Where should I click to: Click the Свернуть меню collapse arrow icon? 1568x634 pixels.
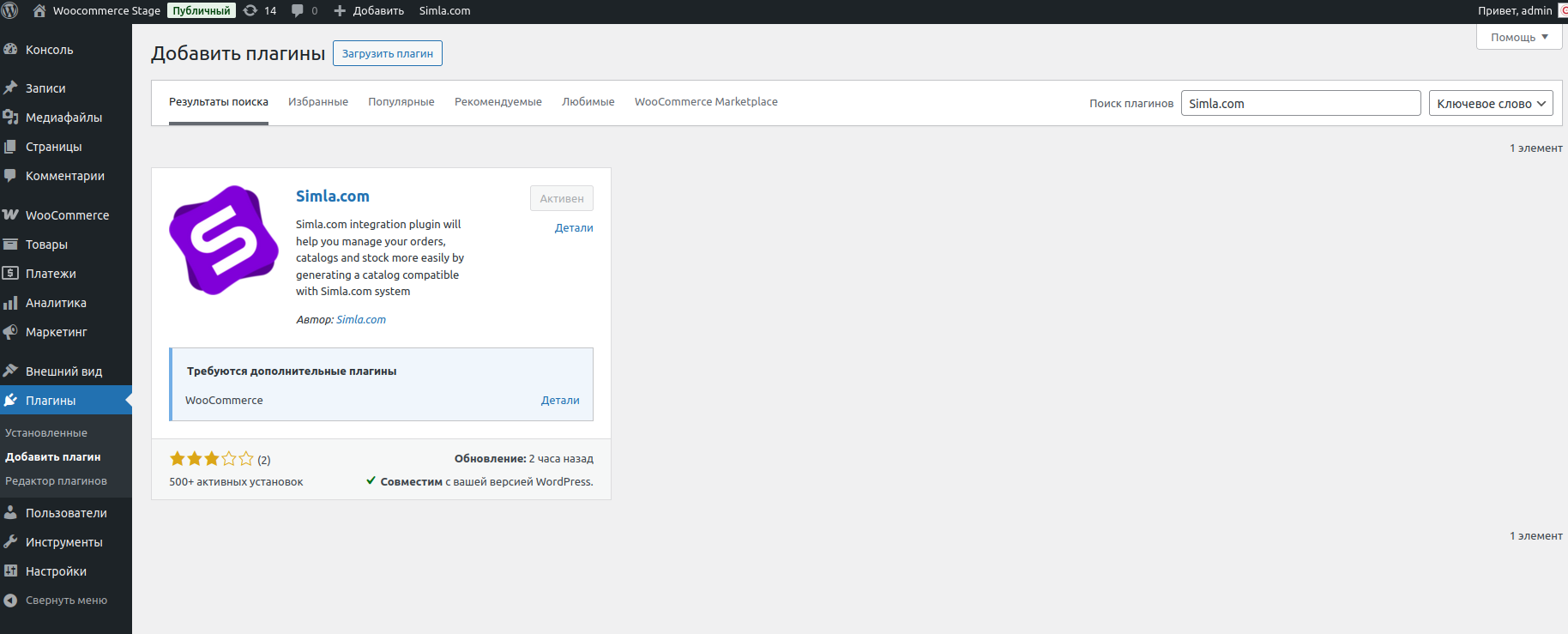tap(10, 601)
